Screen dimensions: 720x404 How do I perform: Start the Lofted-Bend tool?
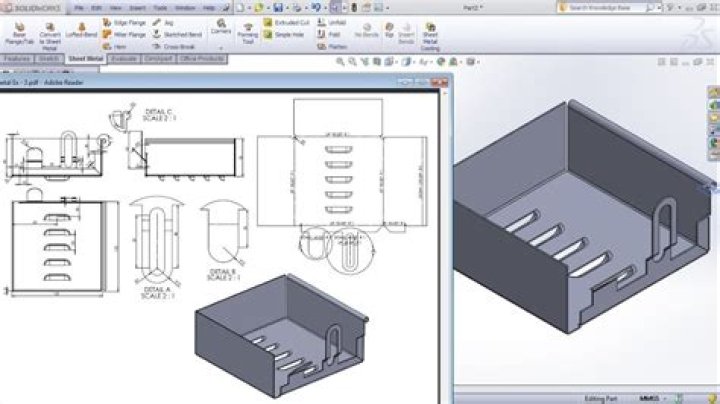pos(81,30)
